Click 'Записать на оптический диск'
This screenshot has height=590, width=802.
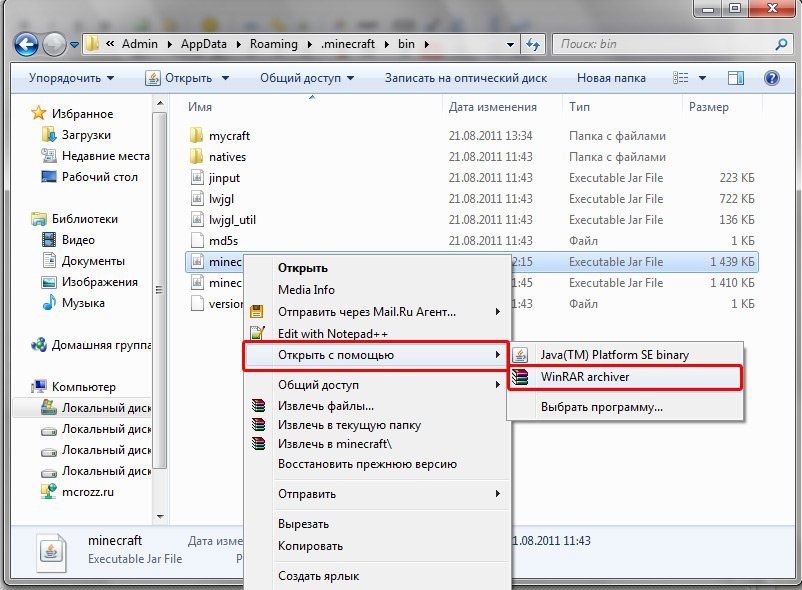(x=466, y=78)
